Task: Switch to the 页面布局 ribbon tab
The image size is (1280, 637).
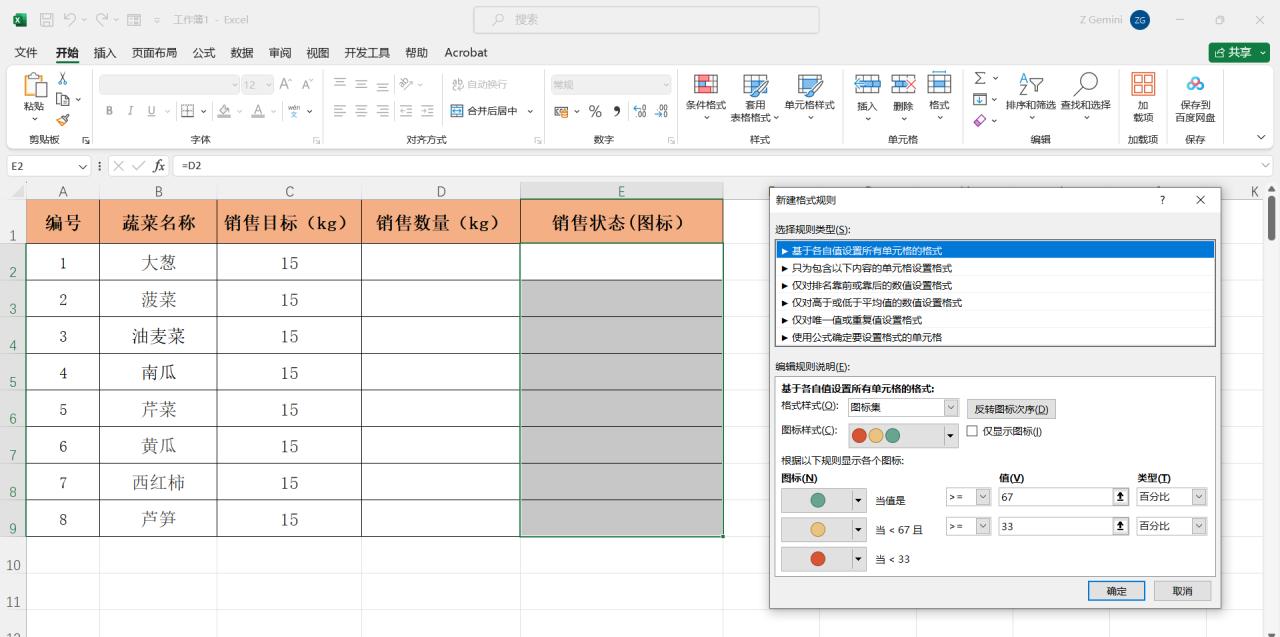Action: (155, 53)
